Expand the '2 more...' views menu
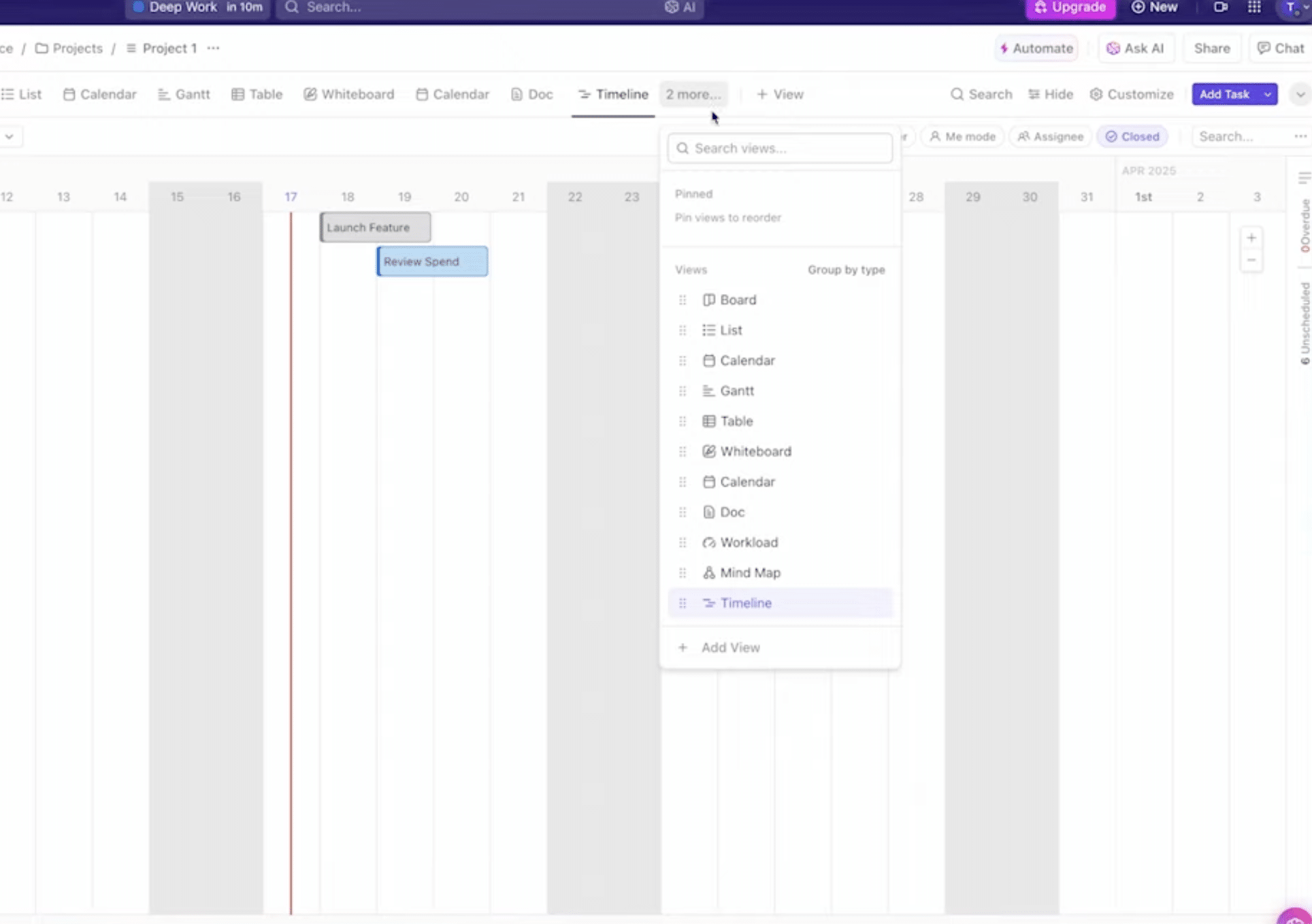 coord(693,94)
